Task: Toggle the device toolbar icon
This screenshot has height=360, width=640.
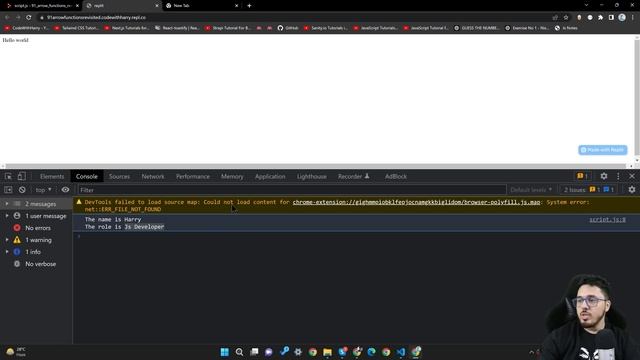Action: (22, 176)
